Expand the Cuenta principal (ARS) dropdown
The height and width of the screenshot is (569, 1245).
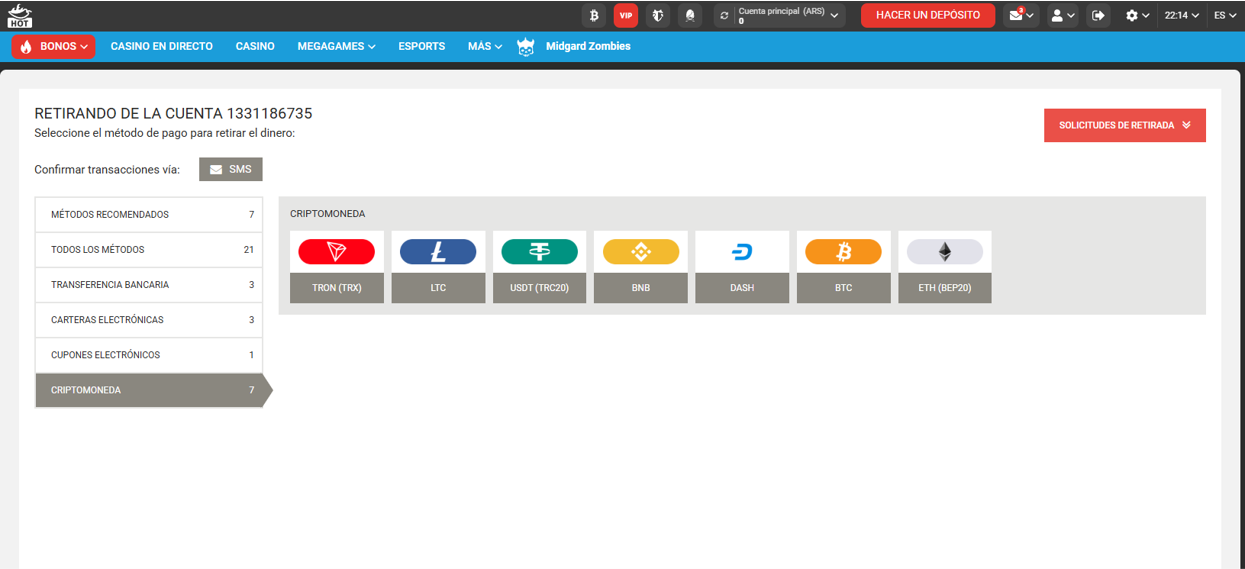point(789,15)
